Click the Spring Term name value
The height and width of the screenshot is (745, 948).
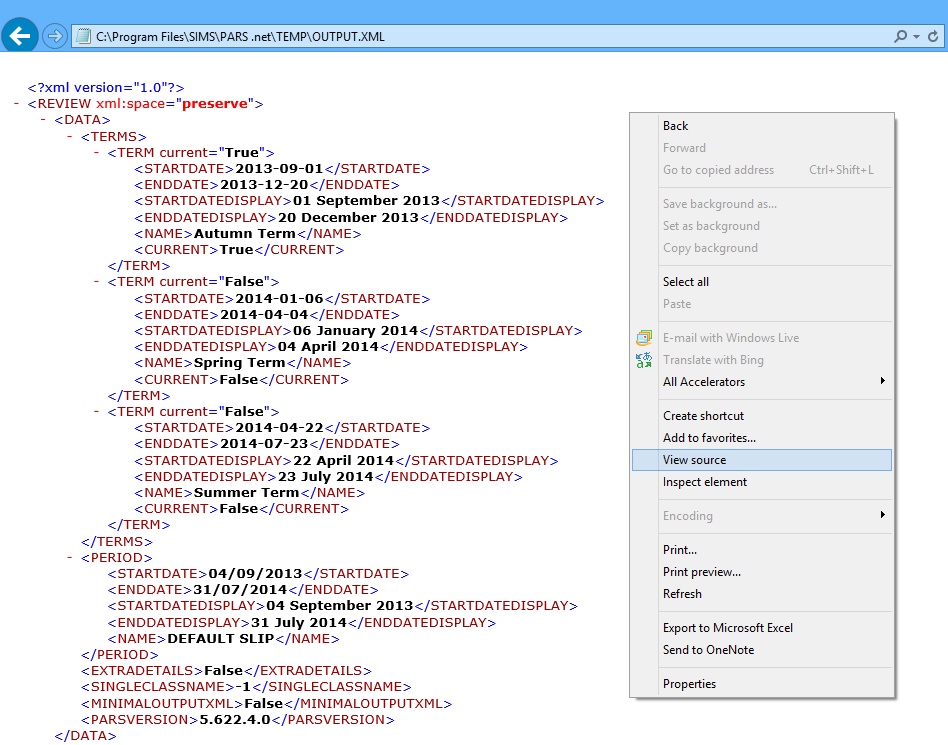click(239, 363)
